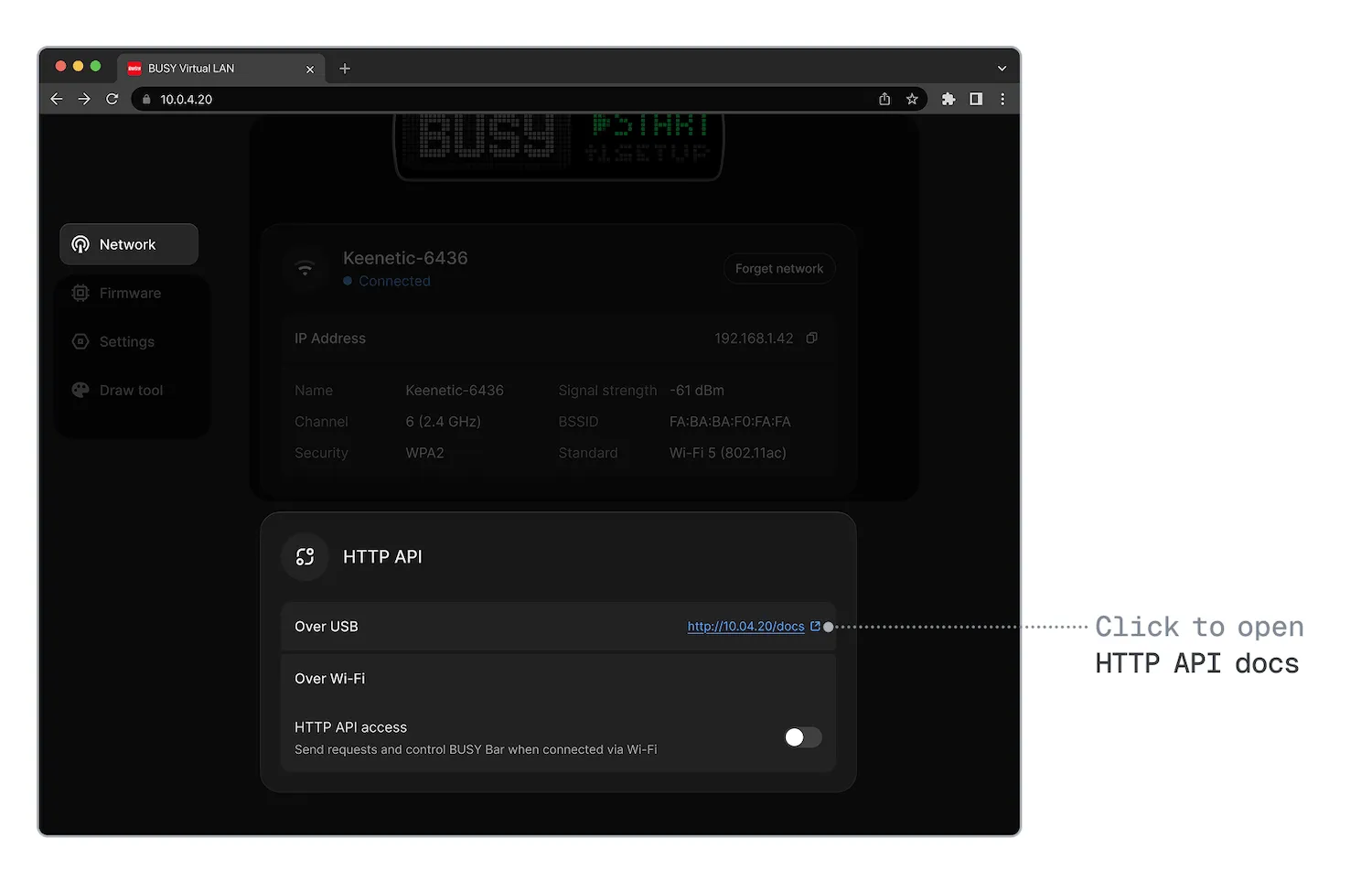1372x881 pixels.
Task: Click the Forget network button
Action: [x=779, y=268]
